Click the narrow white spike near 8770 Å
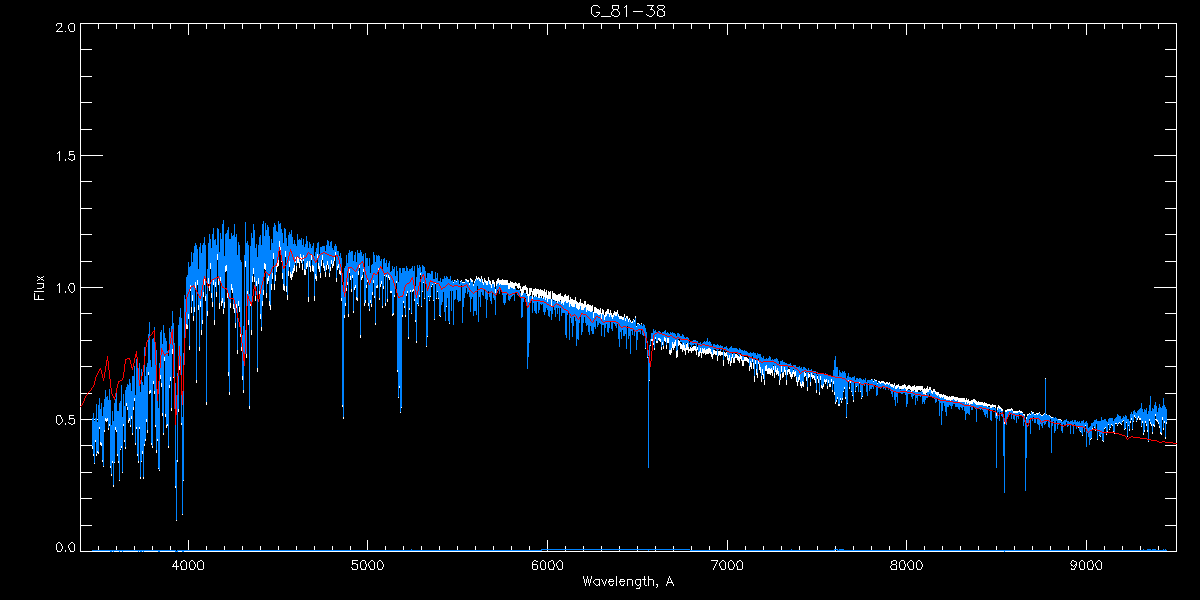This screenshot has height=600, width=1200. click(x=1045, y=381)
